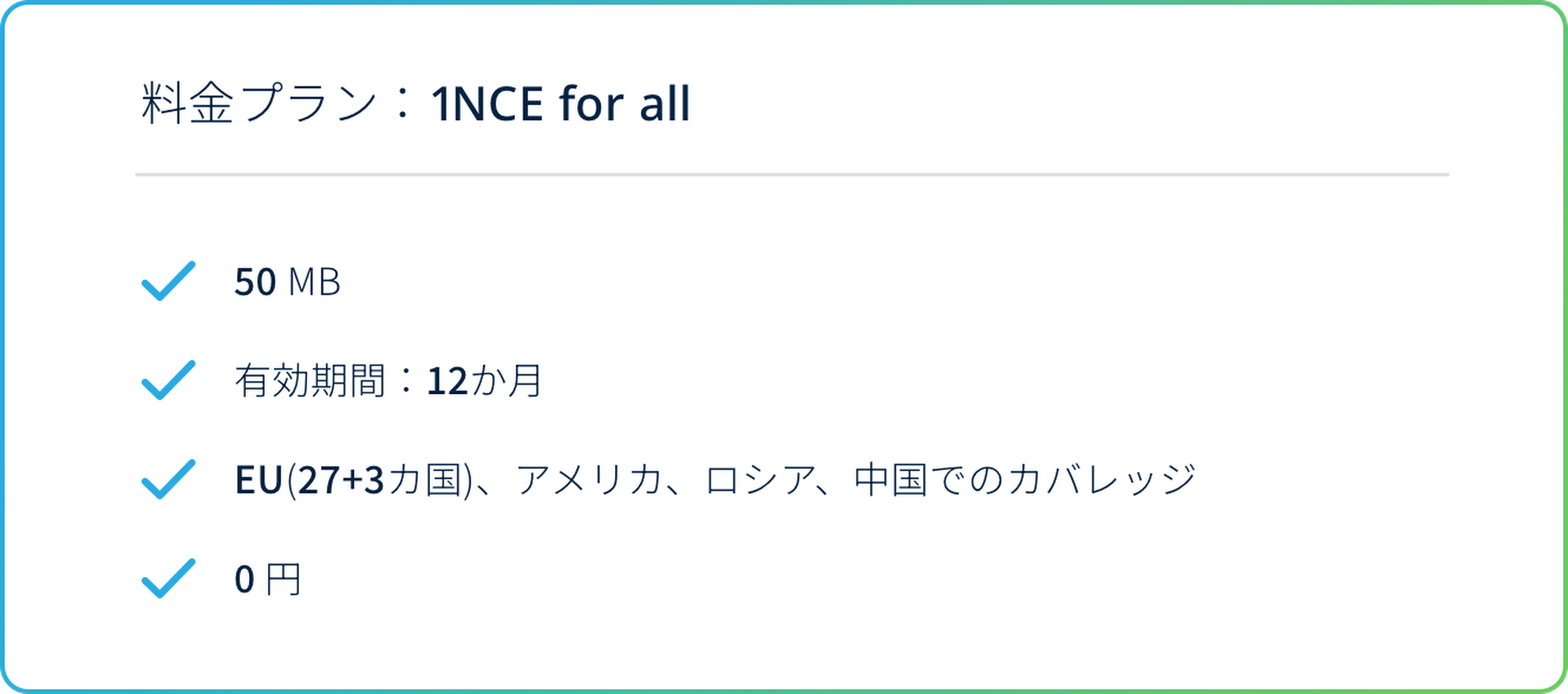Click the 50 MB data volume text

pyautogui.click(x=287, y=282)
